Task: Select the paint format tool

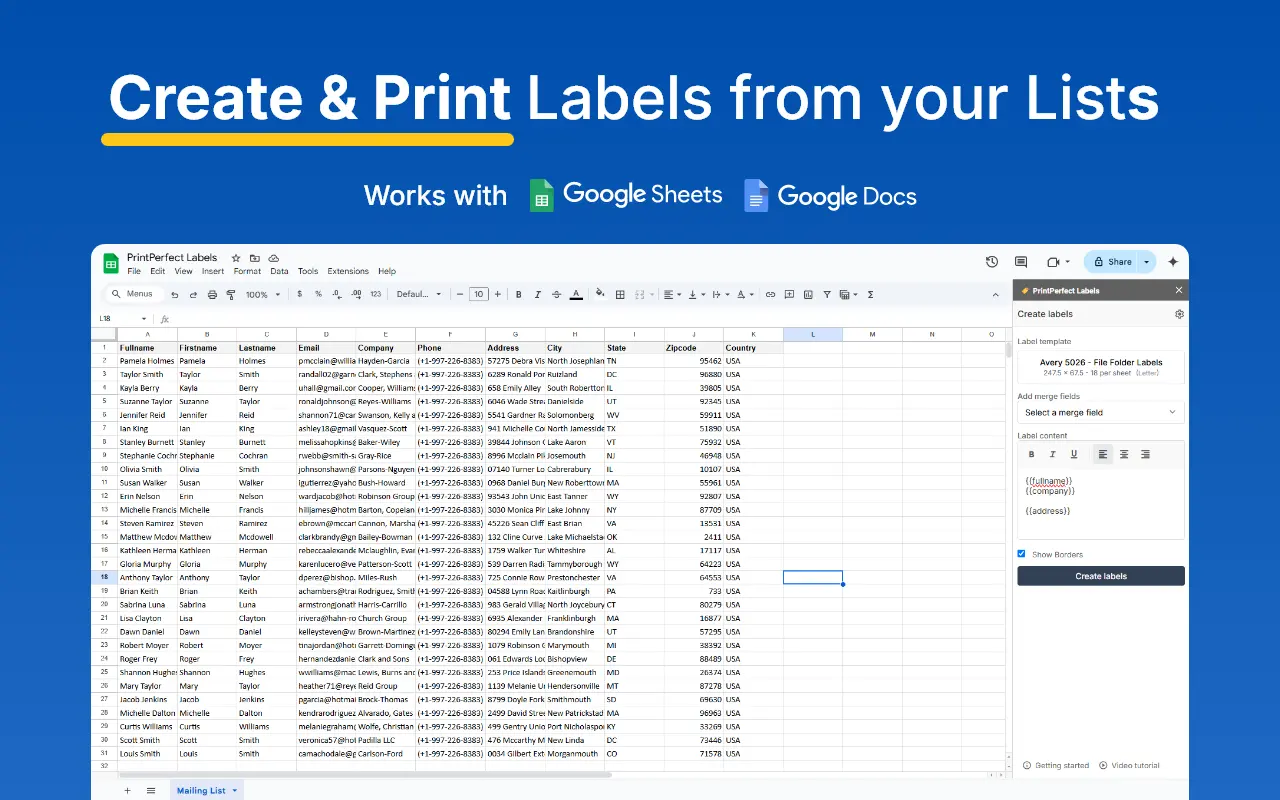Action: (x=231, y=295)
